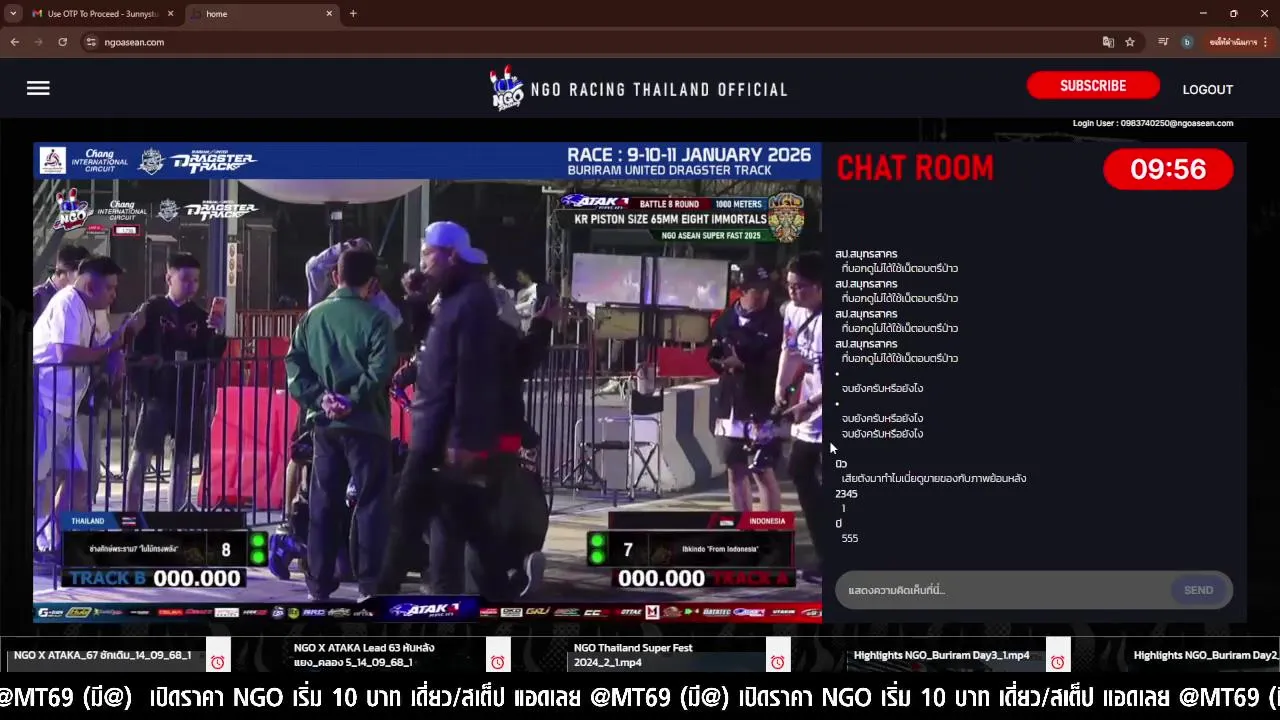
Task: Open the Chrome three-dot menu
Action: (x=1266, y=42)
